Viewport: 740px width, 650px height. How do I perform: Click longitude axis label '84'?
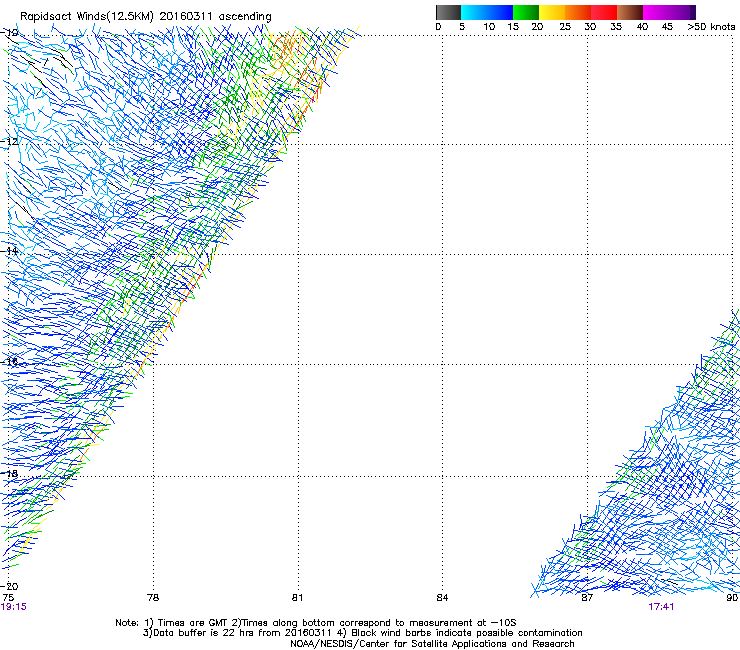442,598
